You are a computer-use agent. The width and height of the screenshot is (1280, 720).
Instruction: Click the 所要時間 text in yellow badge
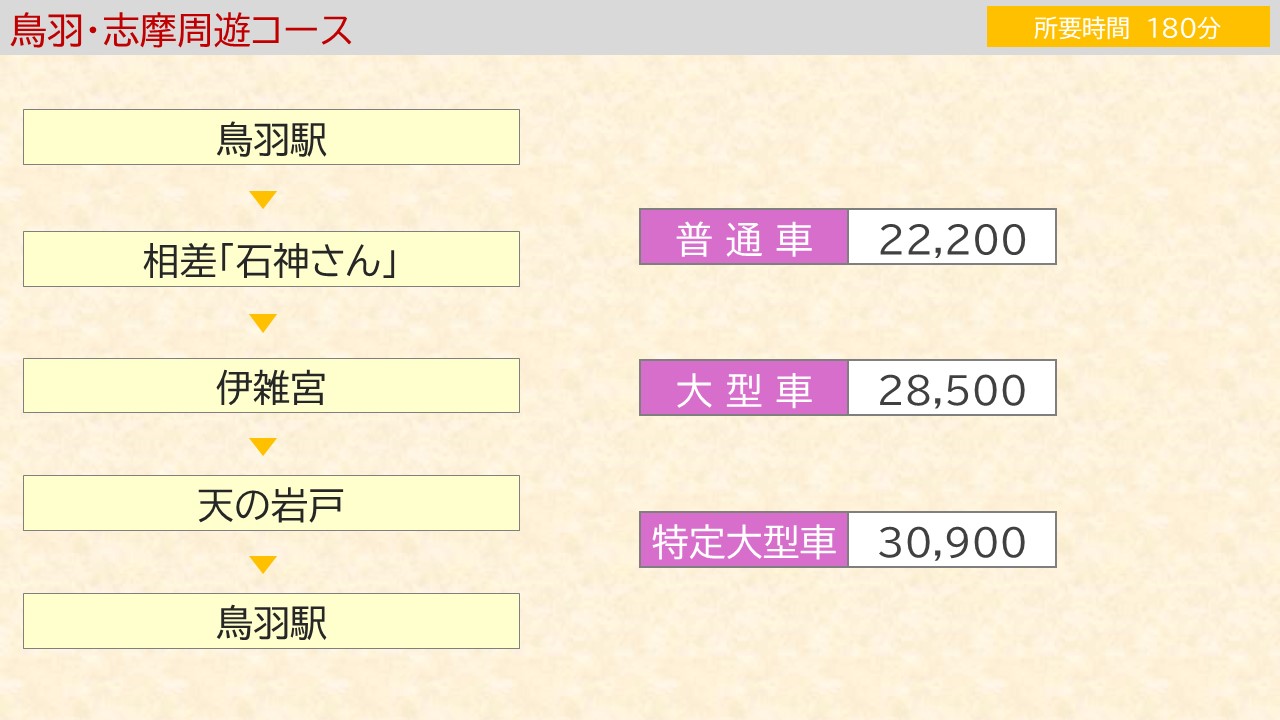(1081, 28)
